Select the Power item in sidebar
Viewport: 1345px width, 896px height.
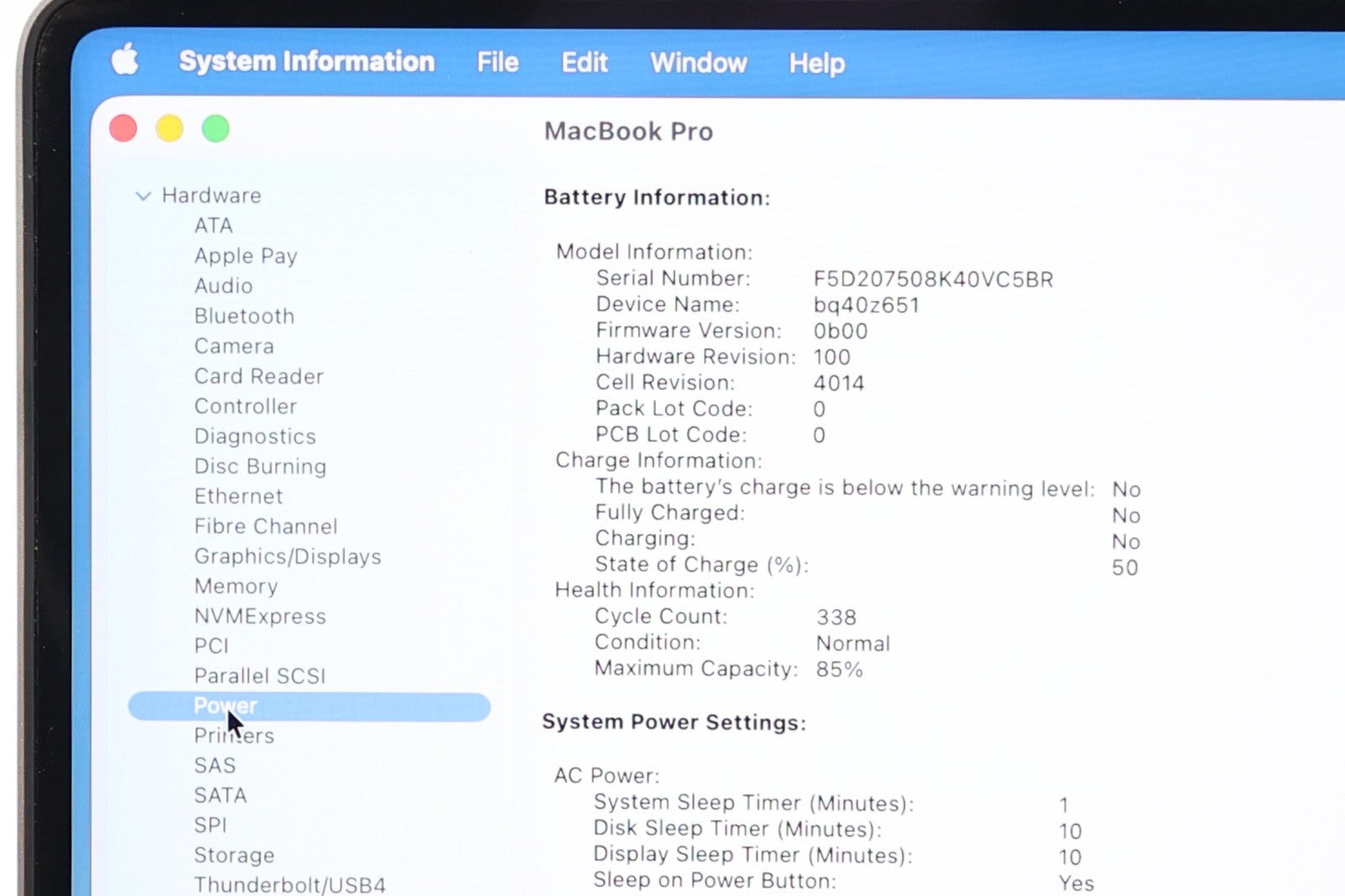tap(225, 706)
